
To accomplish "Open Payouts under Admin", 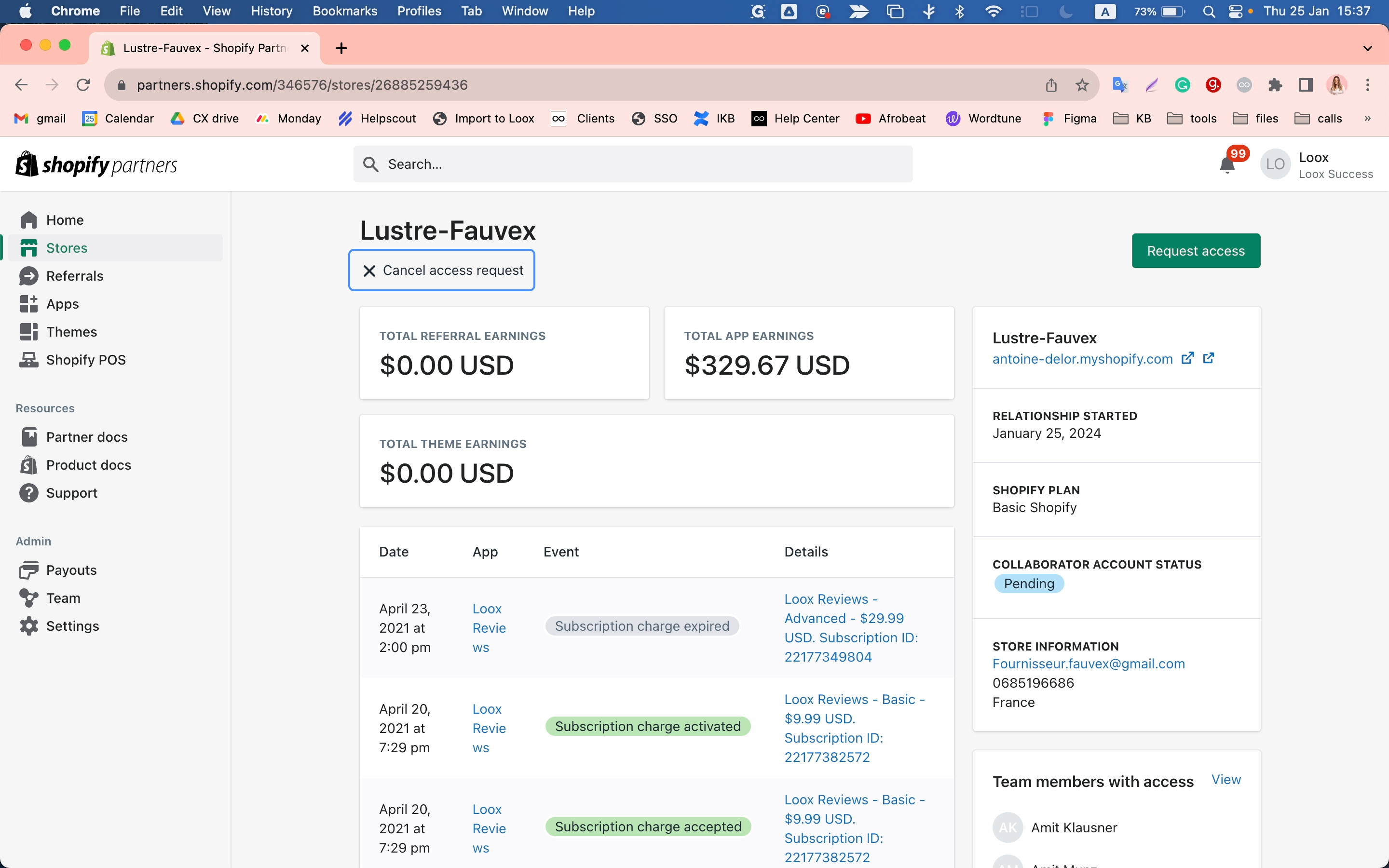I will coord(70,570).
